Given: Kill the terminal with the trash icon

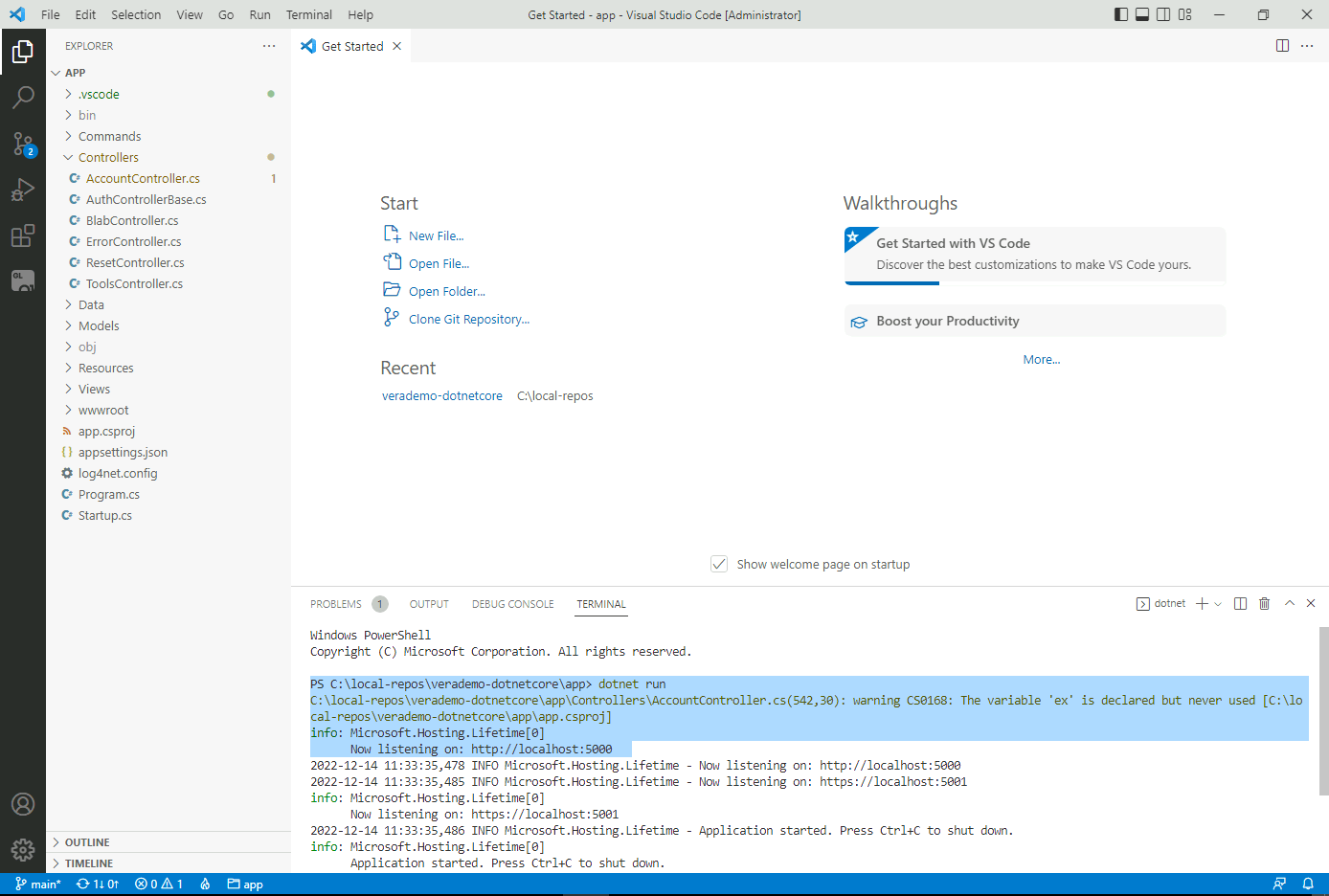Looking at the screenshot, I should [x=1264, y=603].
